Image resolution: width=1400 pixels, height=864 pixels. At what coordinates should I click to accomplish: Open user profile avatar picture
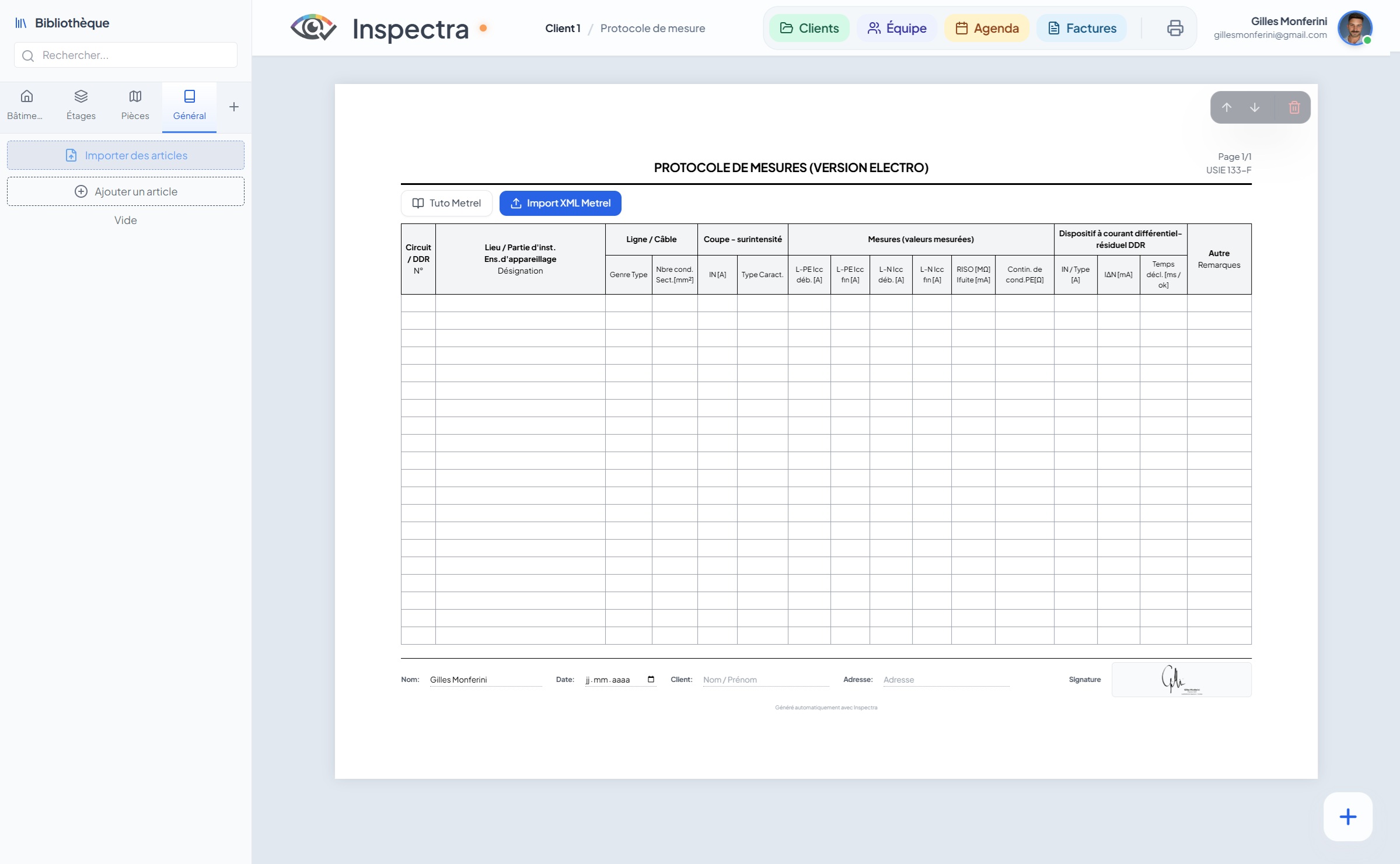point(1354,27)
